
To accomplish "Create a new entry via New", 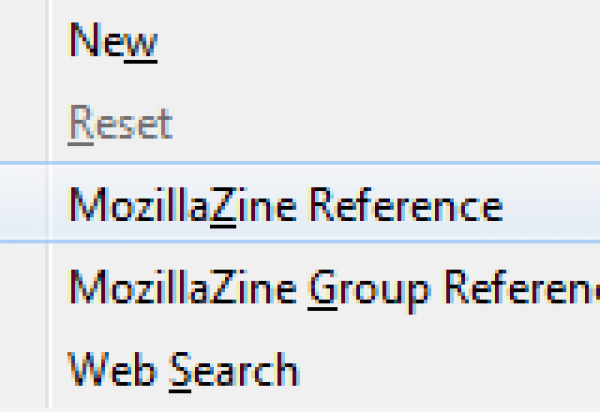I will point(113,41).
